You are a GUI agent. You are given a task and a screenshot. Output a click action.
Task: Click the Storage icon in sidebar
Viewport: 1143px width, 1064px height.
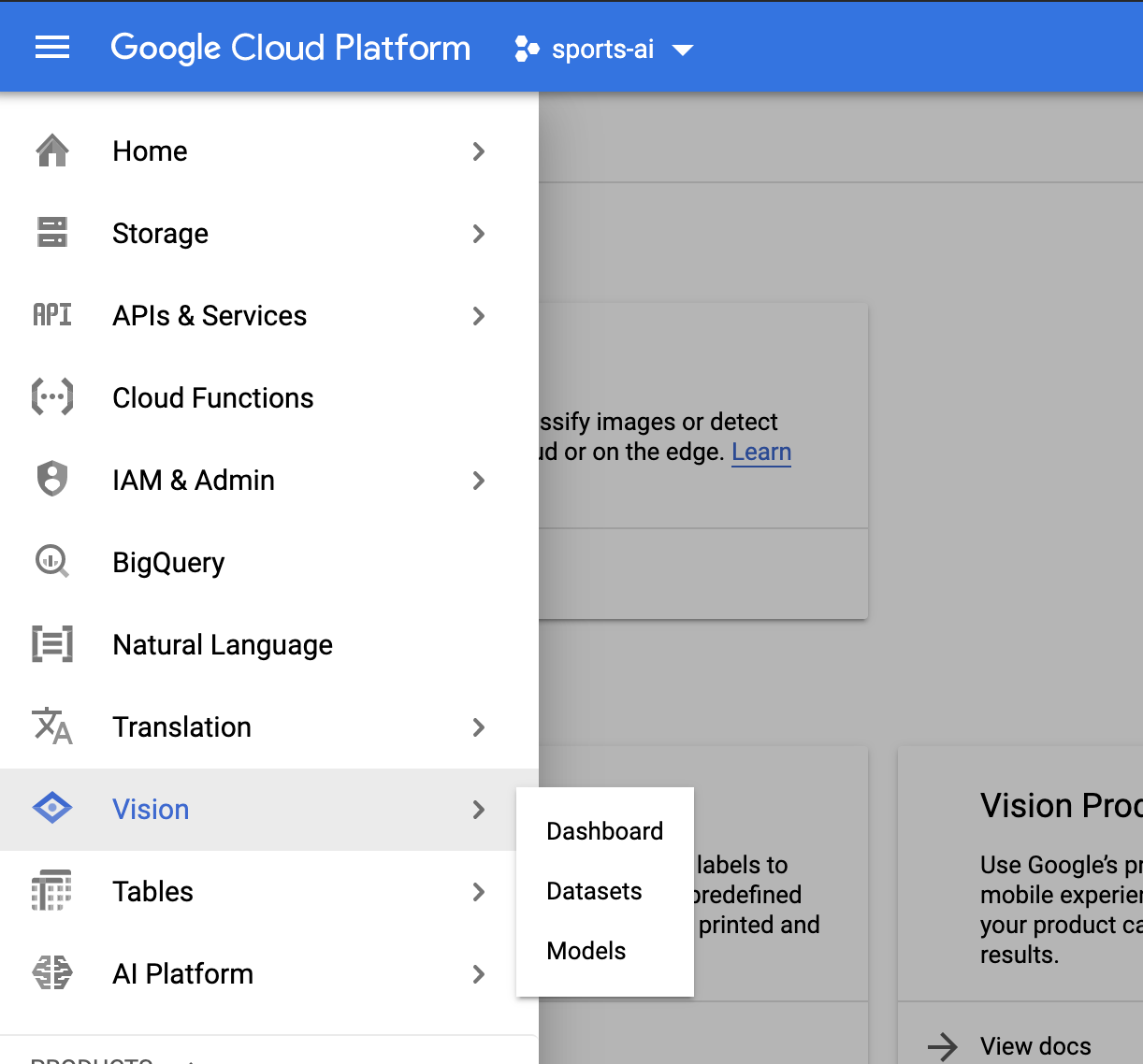click(x=52, y=233)
